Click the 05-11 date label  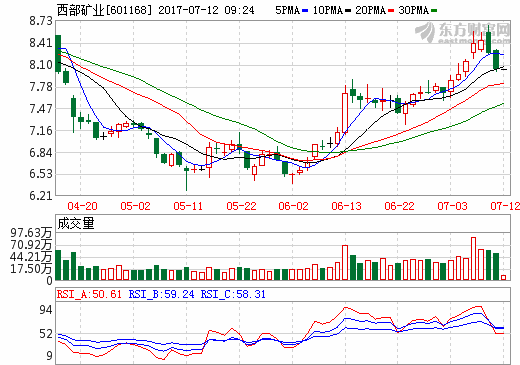pos(188,206)
